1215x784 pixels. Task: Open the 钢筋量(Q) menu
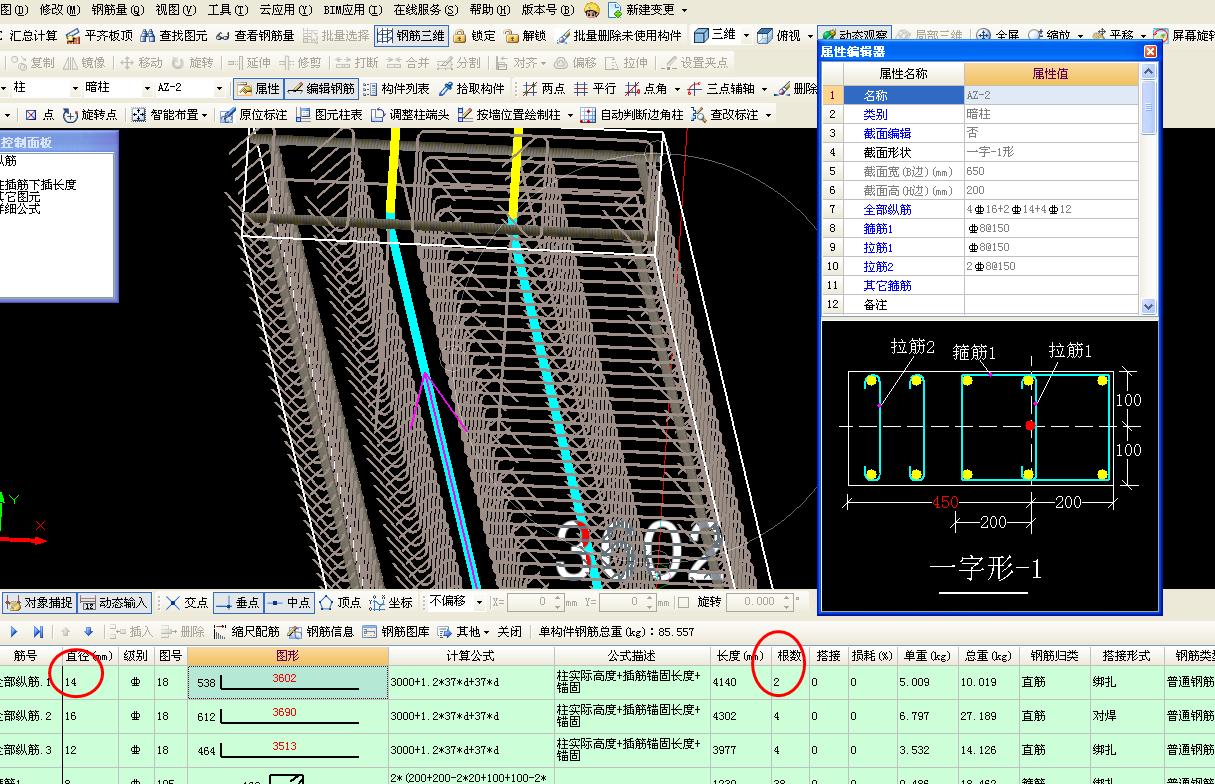click(x=117, y=9)
